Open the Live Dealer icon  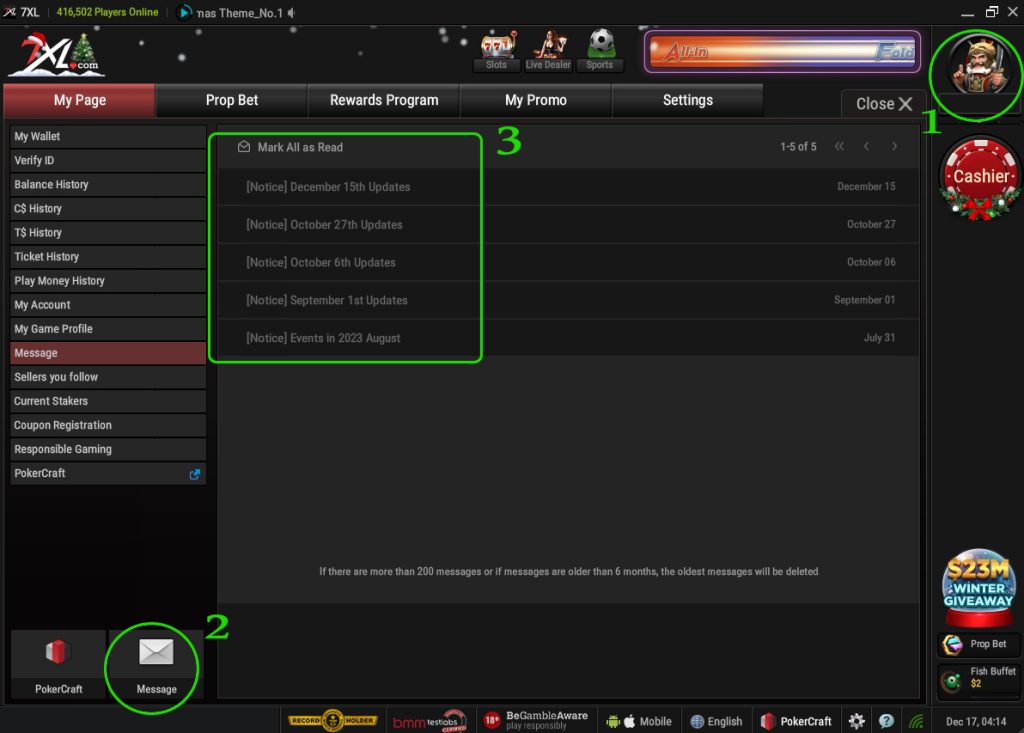(x=548, y=51)
